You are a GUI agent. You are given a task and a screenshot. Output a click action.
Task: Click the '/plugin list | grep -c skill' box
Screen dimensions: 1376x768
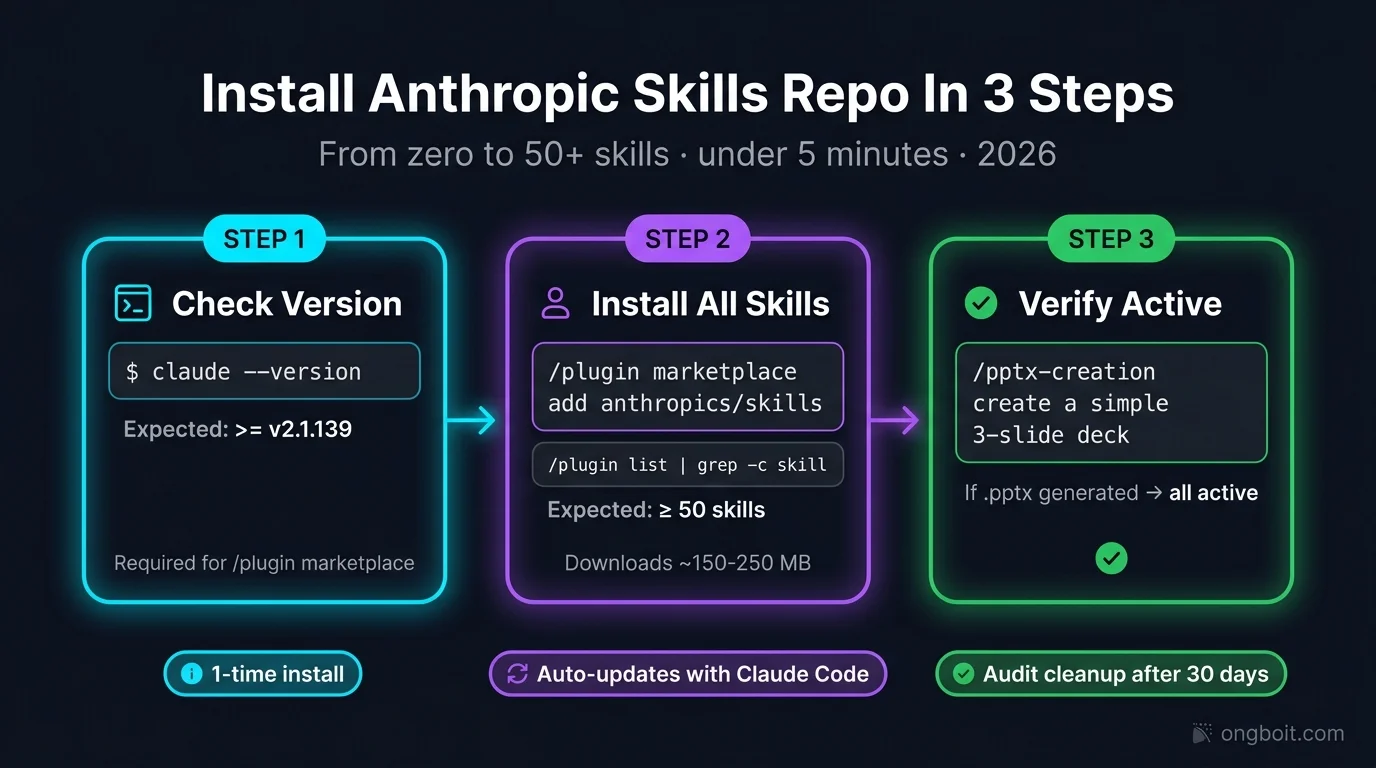[687, 464]
